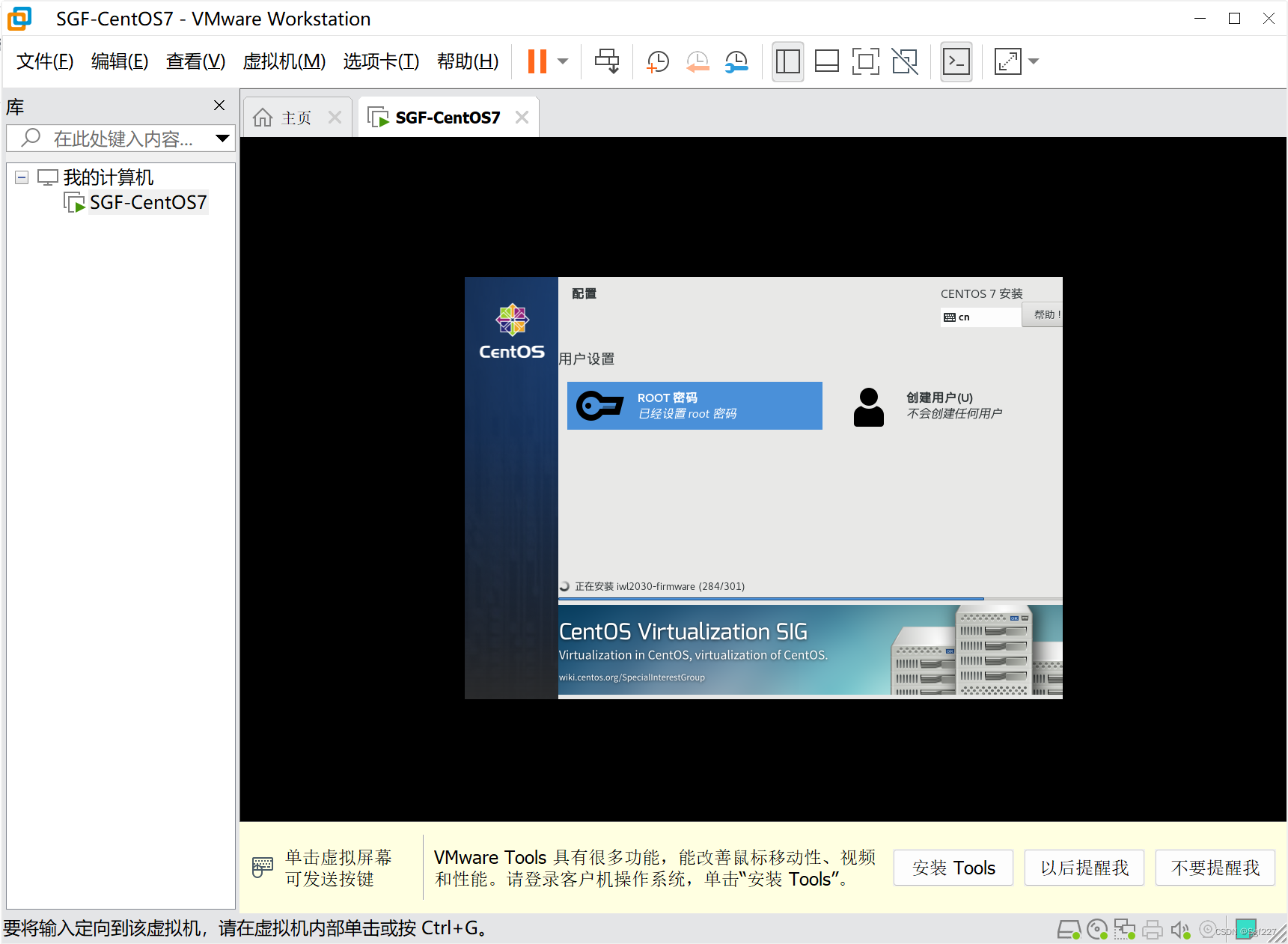Viewport: 1288px width, 944px height.
Task: Toggle the library sidebar view
Action: [788, 61]
